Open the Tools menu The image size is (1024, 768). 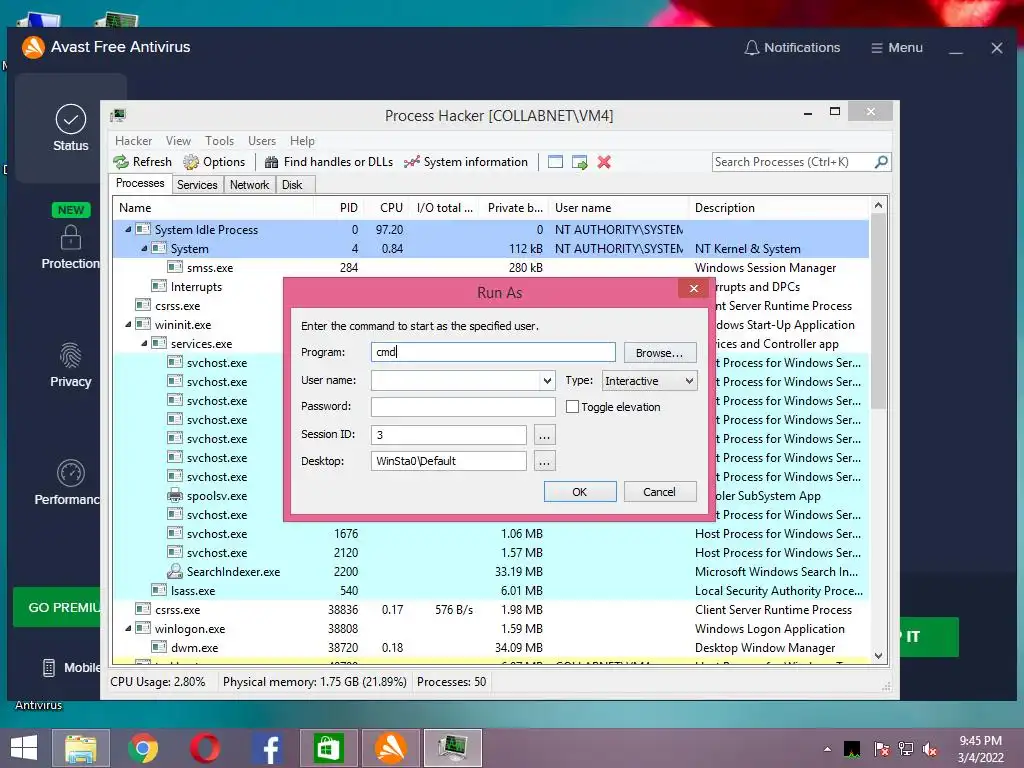coord(219,141)
